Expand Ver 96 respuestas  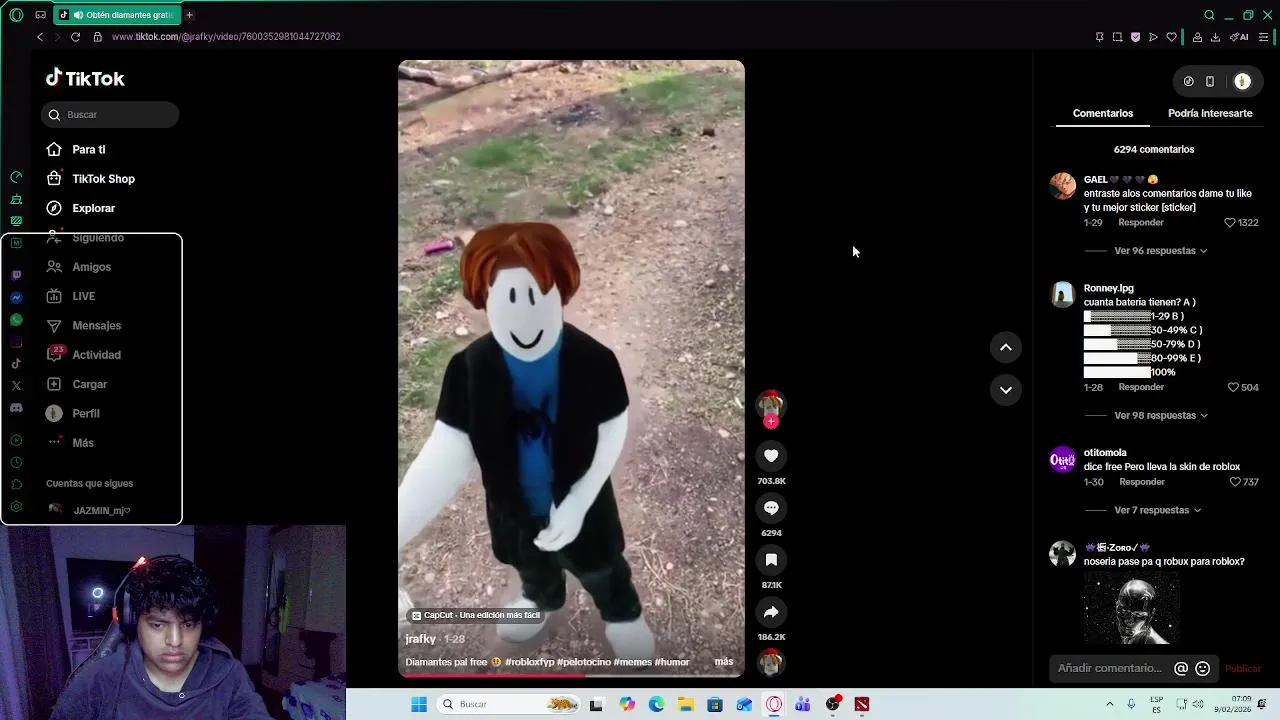(1160, 251)
